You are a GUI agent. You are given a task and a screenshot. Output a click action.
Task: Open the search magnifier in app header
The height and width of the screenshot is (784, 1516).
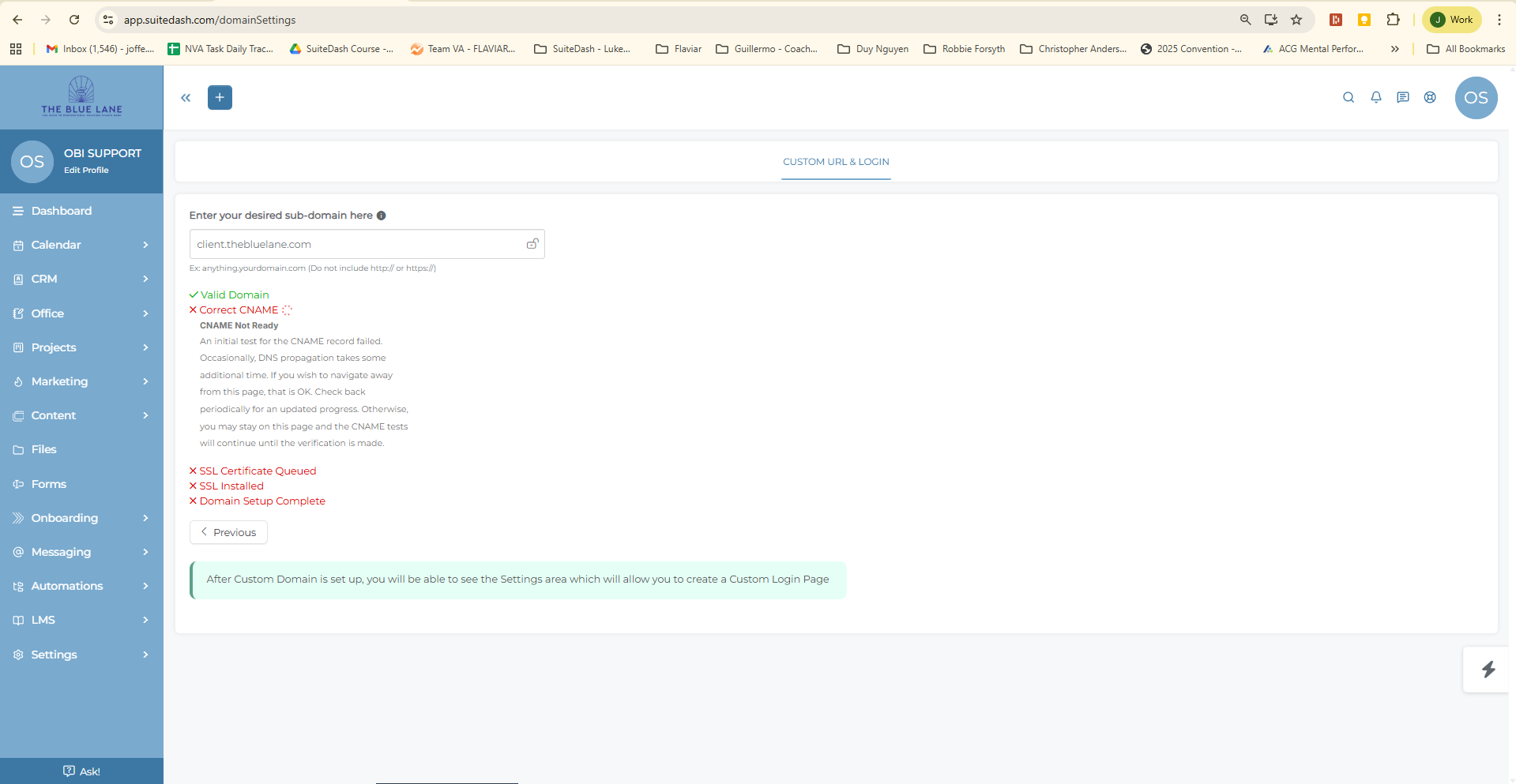tap(1349, 97)
